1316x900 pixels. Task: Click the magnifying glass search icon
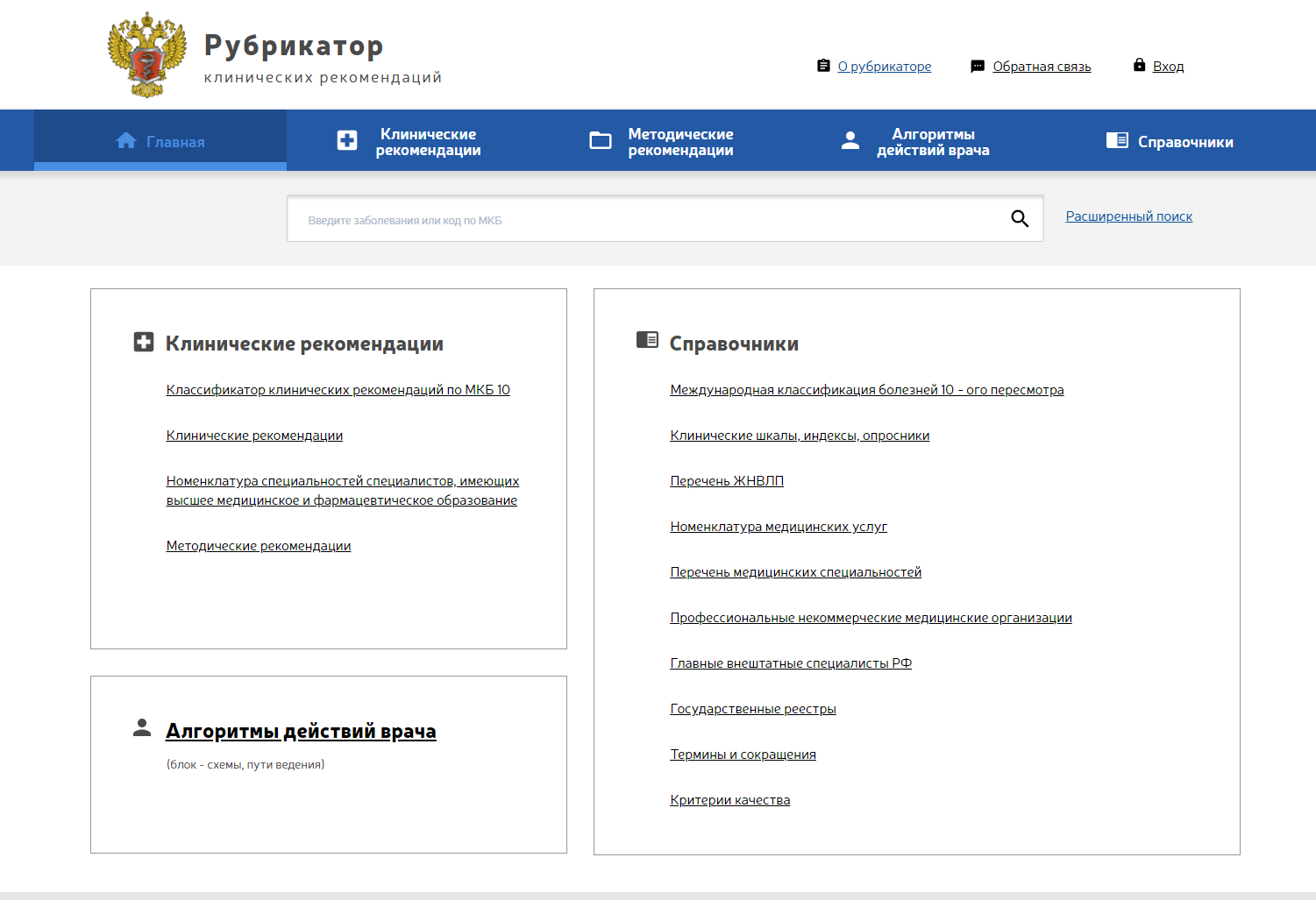pyautogui.click(x=1019, y=218)
